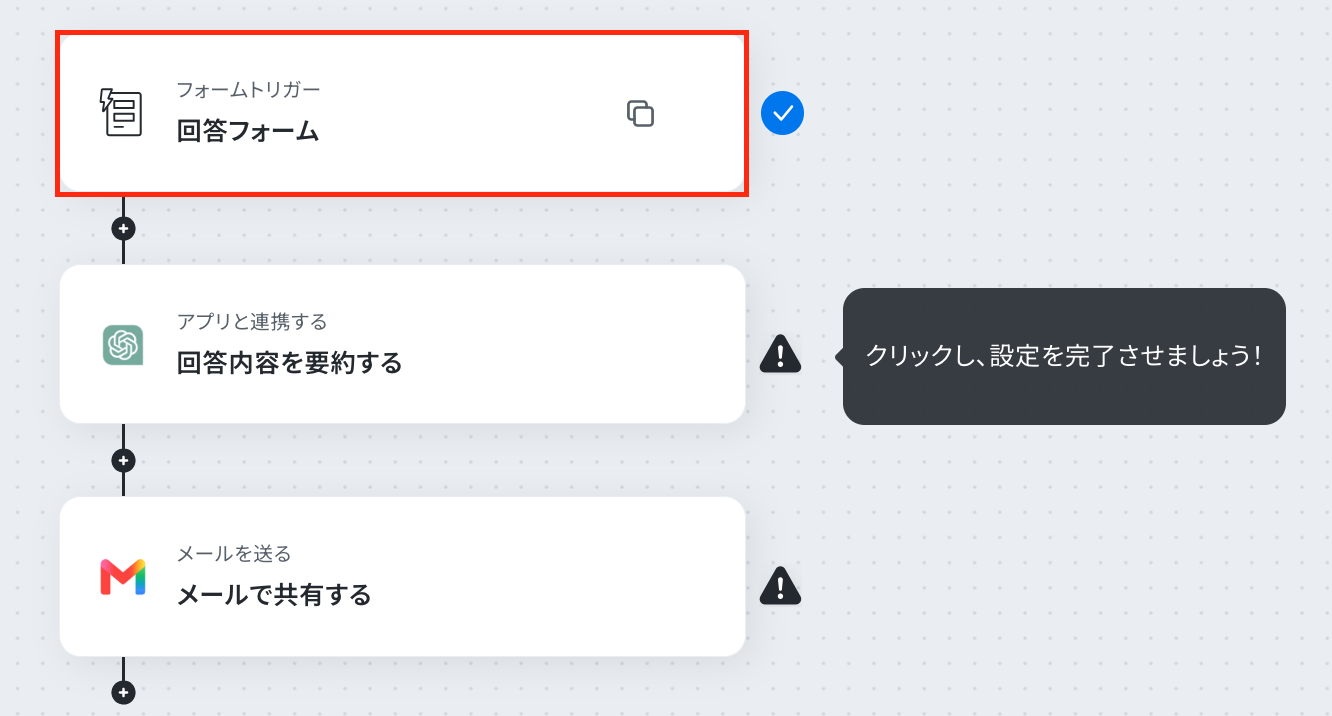Click the Gmail icon on mail step

[x=122, y=577]
